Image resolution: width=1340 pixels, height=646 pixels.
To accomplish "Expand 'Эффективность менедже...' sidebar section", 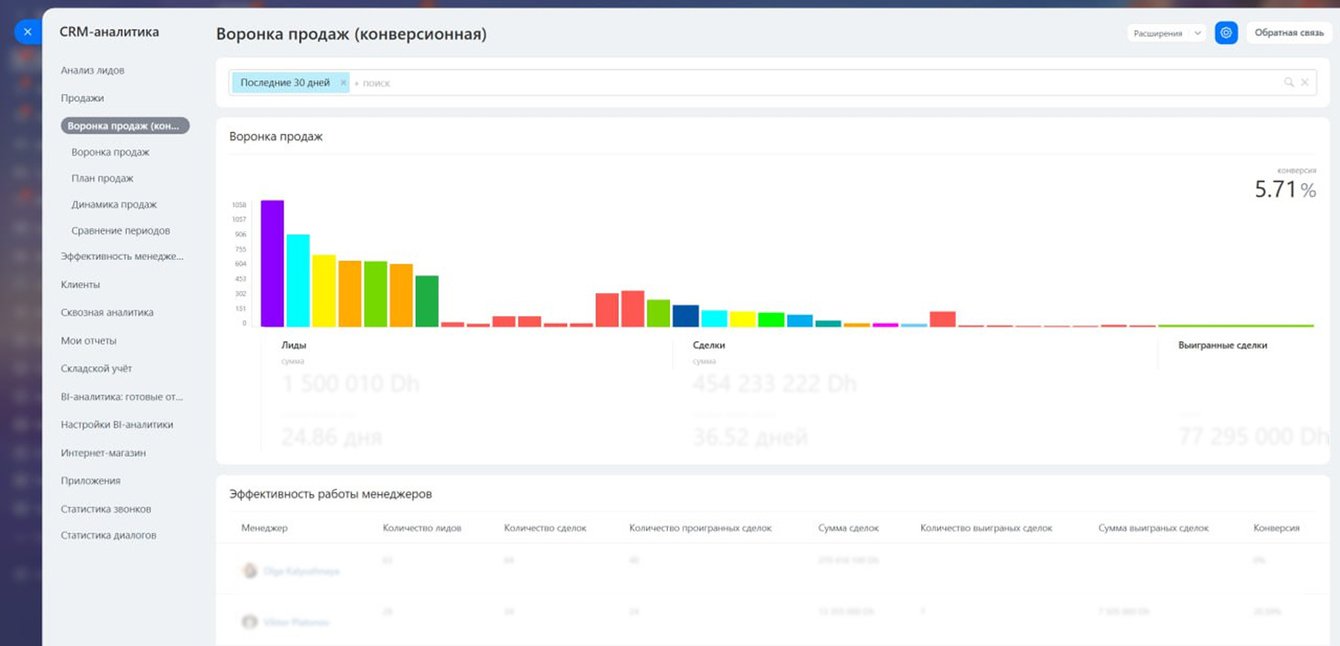I will 122,256.
